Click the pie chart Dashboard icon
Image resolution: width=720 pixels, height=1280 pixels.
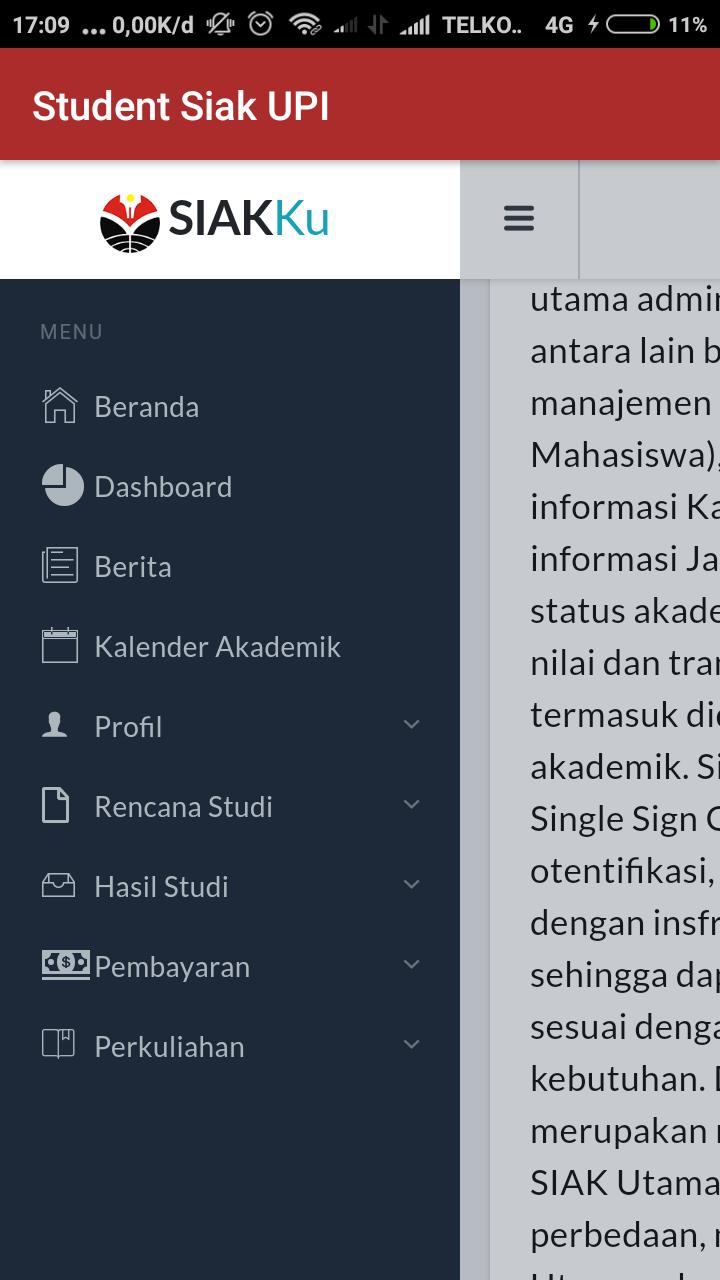click(x=62, y=486)
